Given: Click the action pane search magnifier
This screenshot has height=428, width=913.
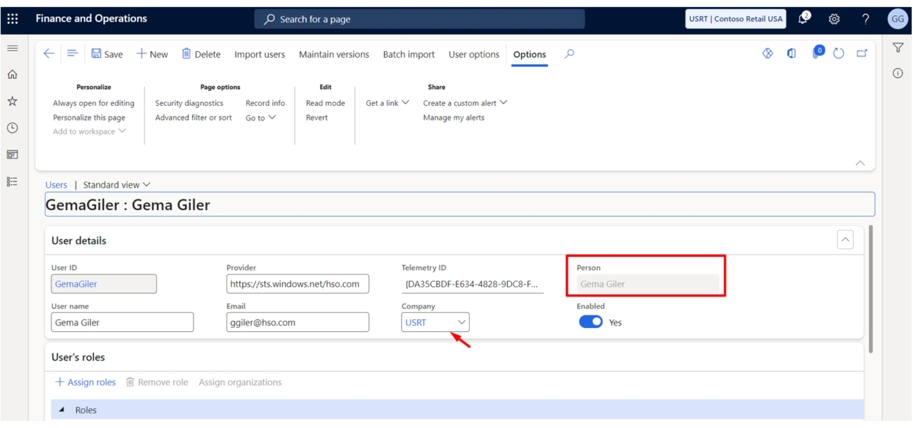Looking at the screenshot, I should pyautogui.click(x=569, y=54).
